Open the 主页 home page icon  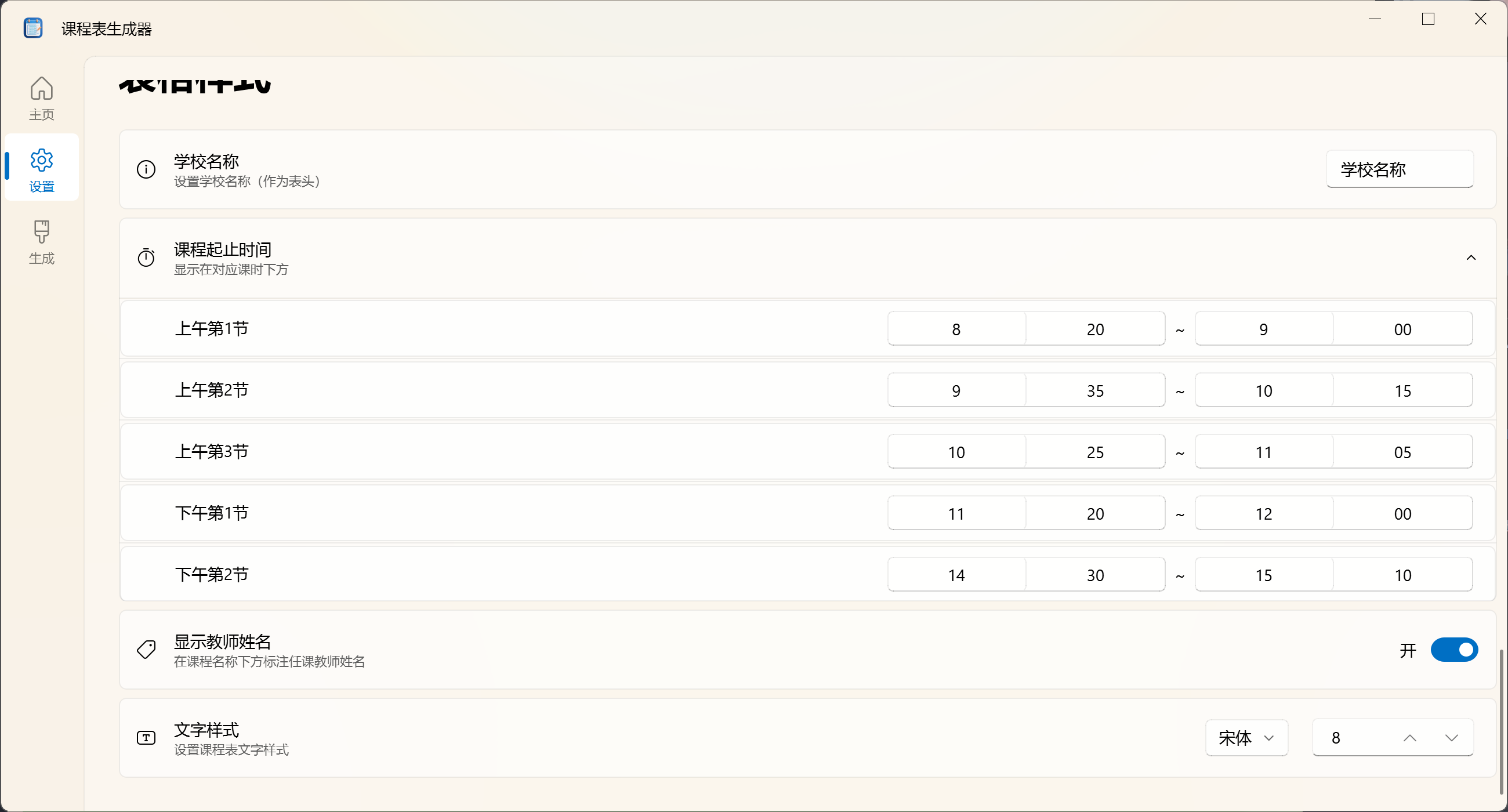point(42,88)
